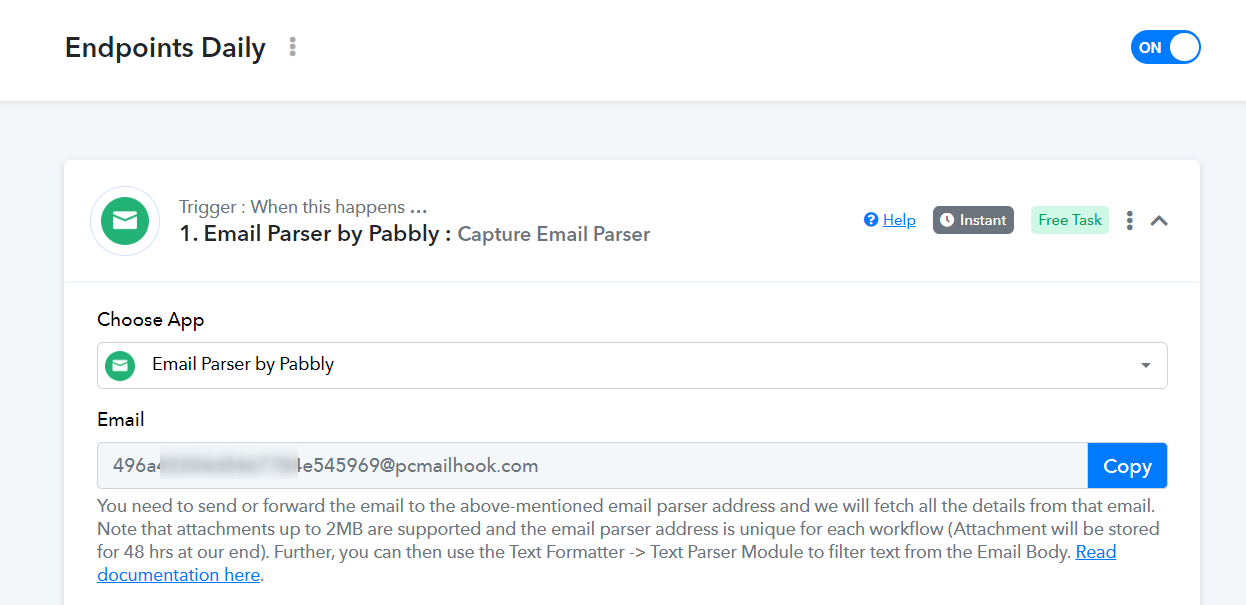Click the Endpoints Daily workflow title
The width and height of the screenshot is (1246, 605).
coord(165,48)
